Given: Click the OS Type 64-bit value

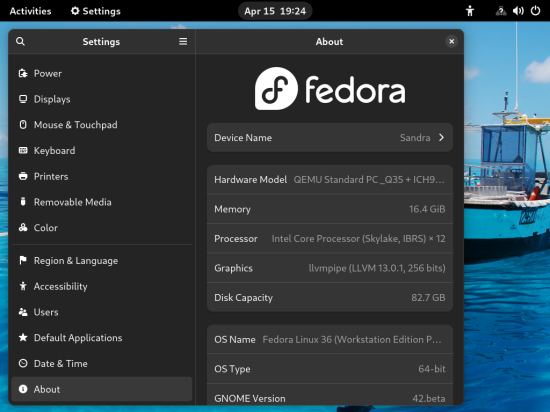Looking at the screenshot, I should point(431,369).
